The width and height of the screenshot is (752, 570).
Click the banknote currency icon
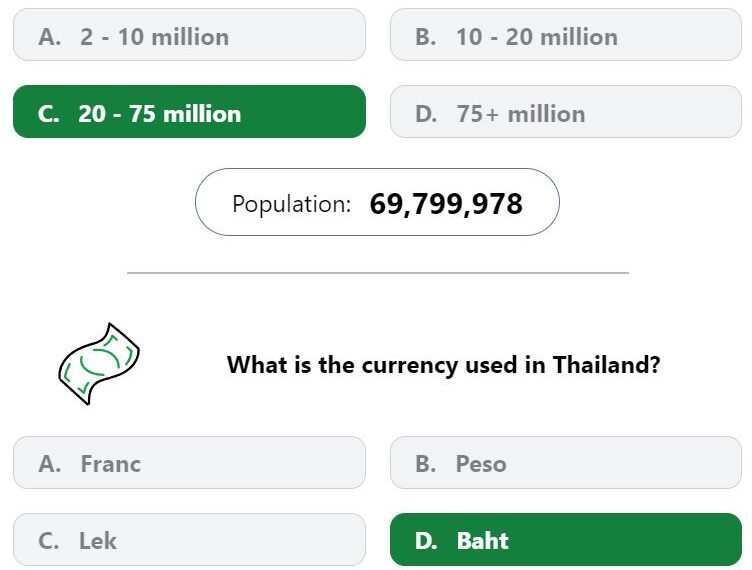98,363
